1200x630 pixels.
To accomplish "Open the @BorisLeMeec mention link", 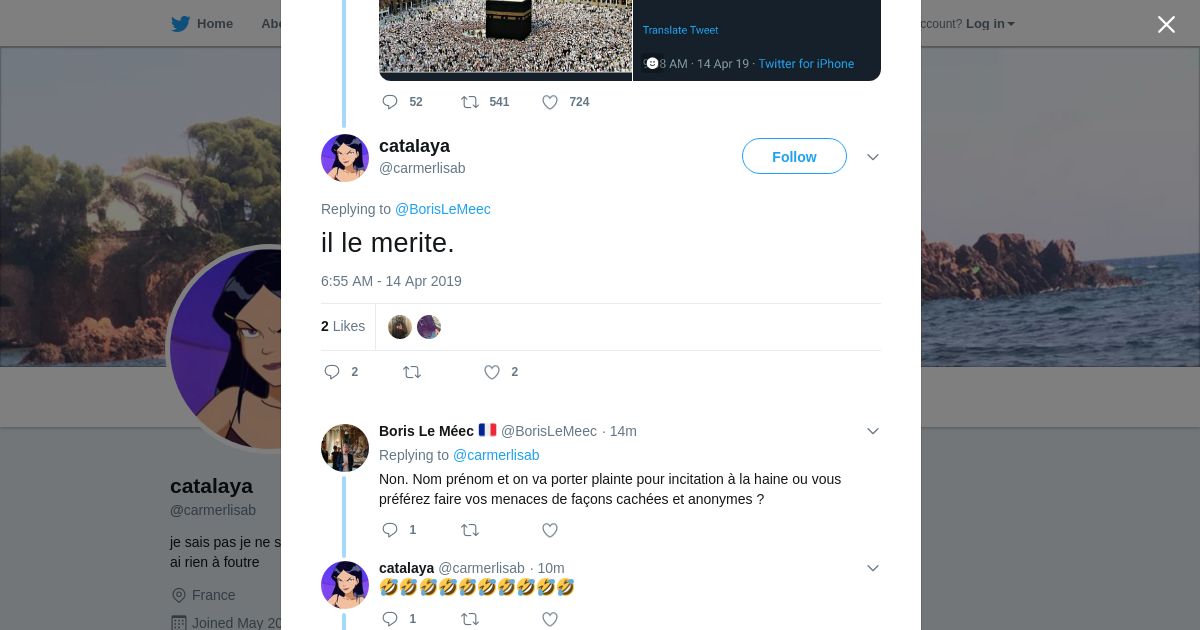I will [442, 209].
